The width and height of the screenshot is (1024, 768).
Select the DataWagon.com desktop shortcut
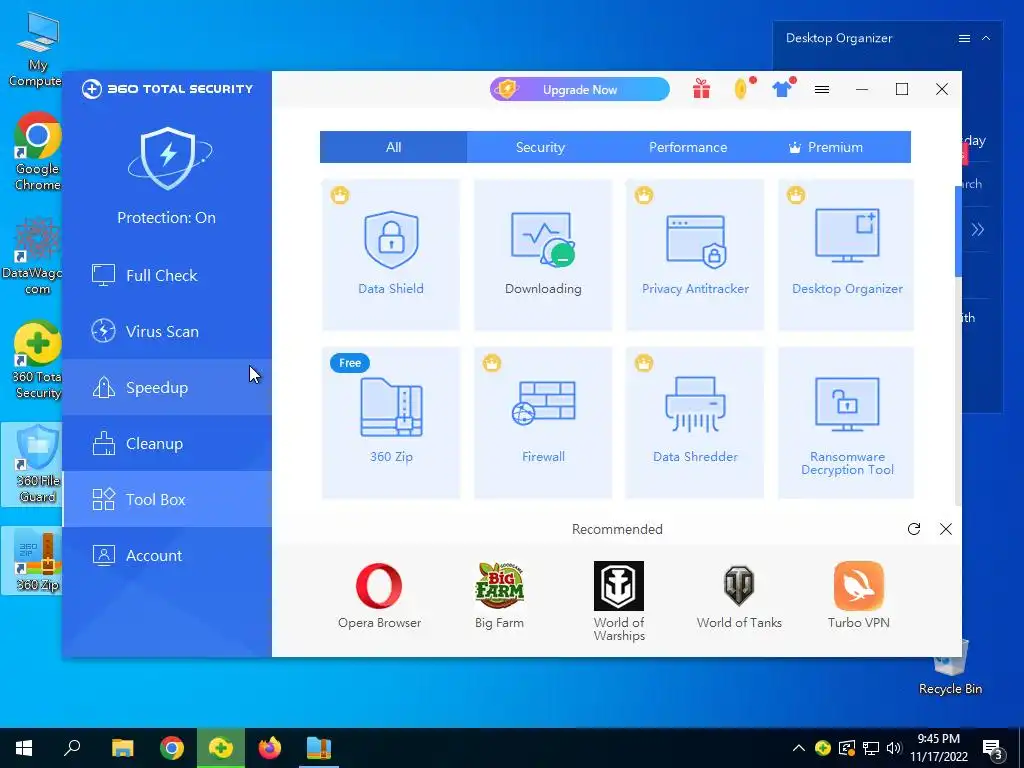coord(34,256)
